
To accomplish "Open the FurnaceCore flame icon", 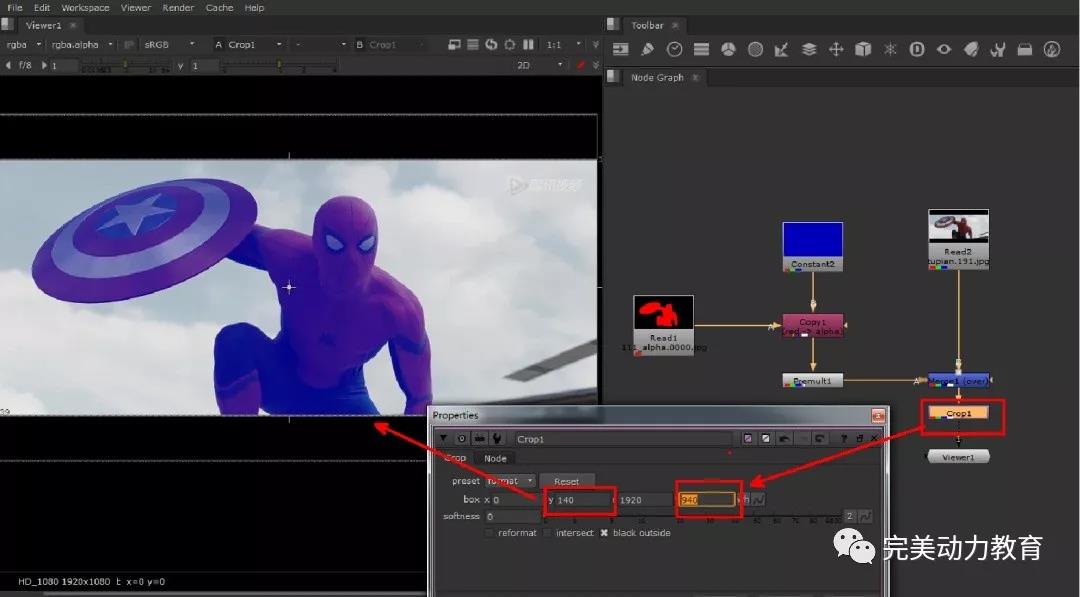I will point(1052,49).
